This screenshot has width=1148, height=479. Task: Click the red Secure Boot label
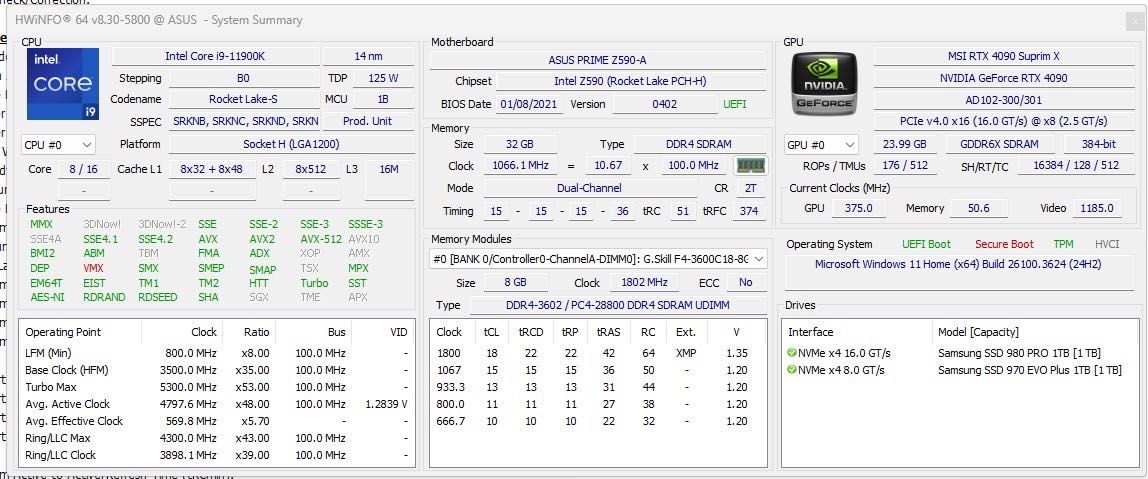click(x=1004, y=244)
